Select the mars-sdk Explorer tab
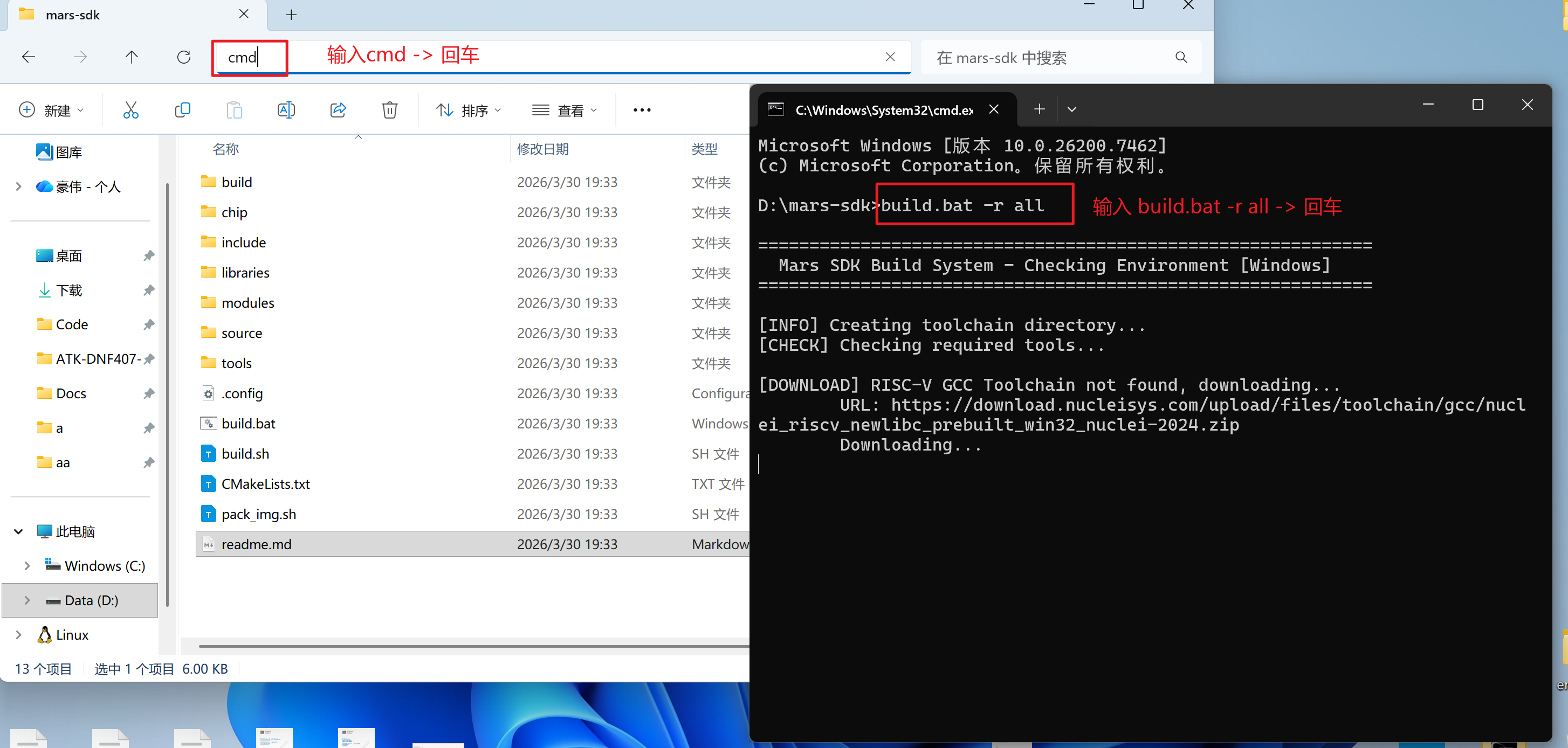The width and height of the screenshot is (1568, 748). 137,15
